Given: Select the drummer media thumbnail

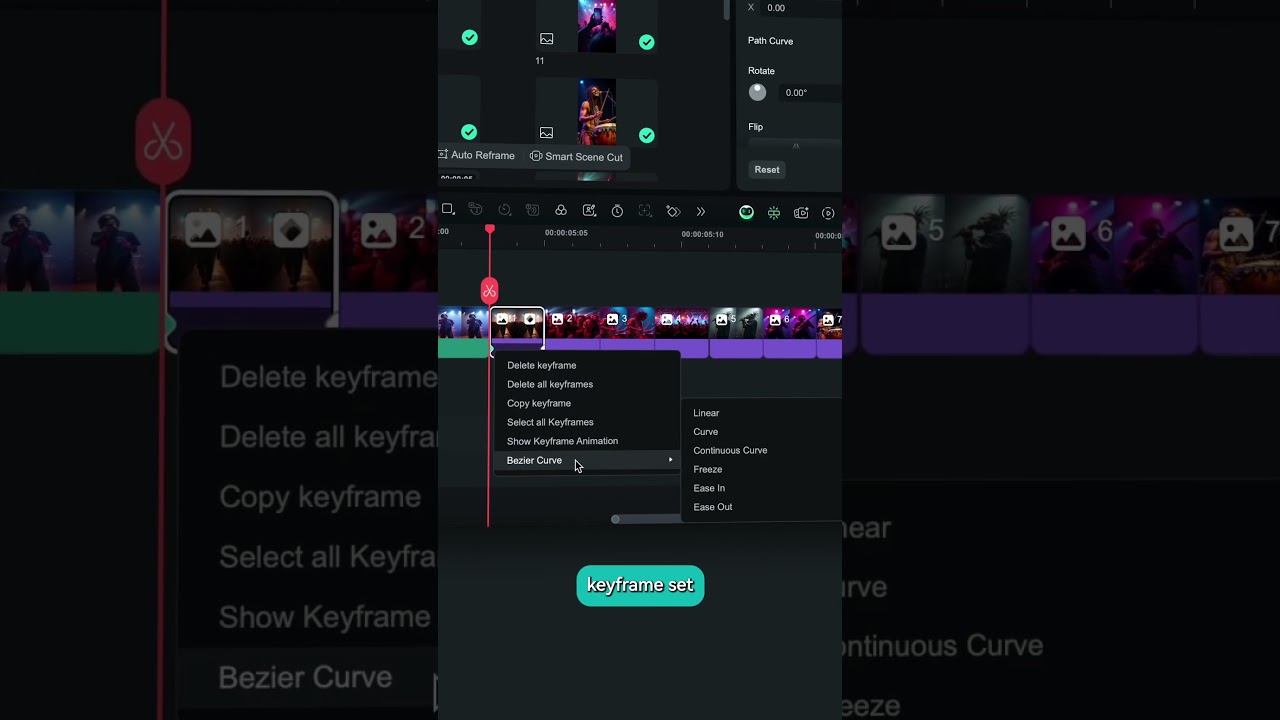Looking at the screenshot, I should click(x=597, y=112).
